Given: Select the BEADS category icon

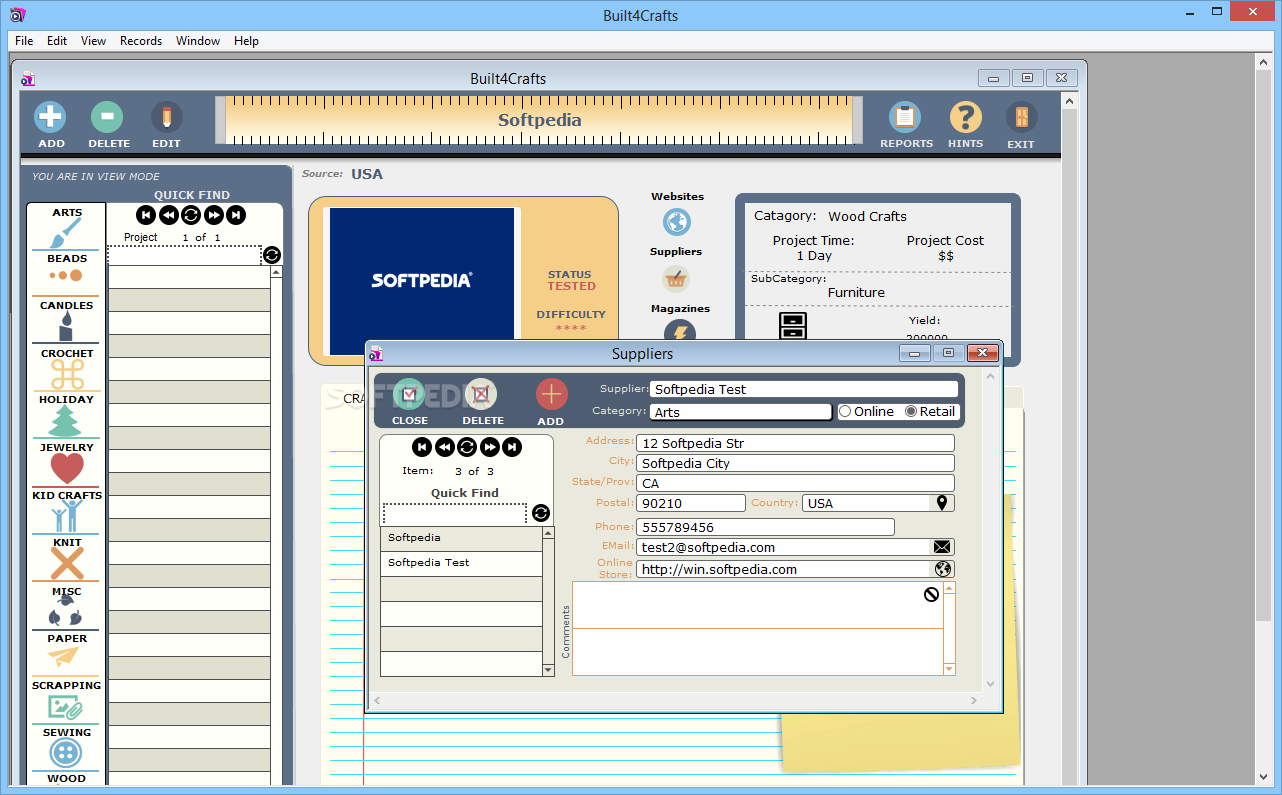Looking at the screenshot, I should point(66,276).
